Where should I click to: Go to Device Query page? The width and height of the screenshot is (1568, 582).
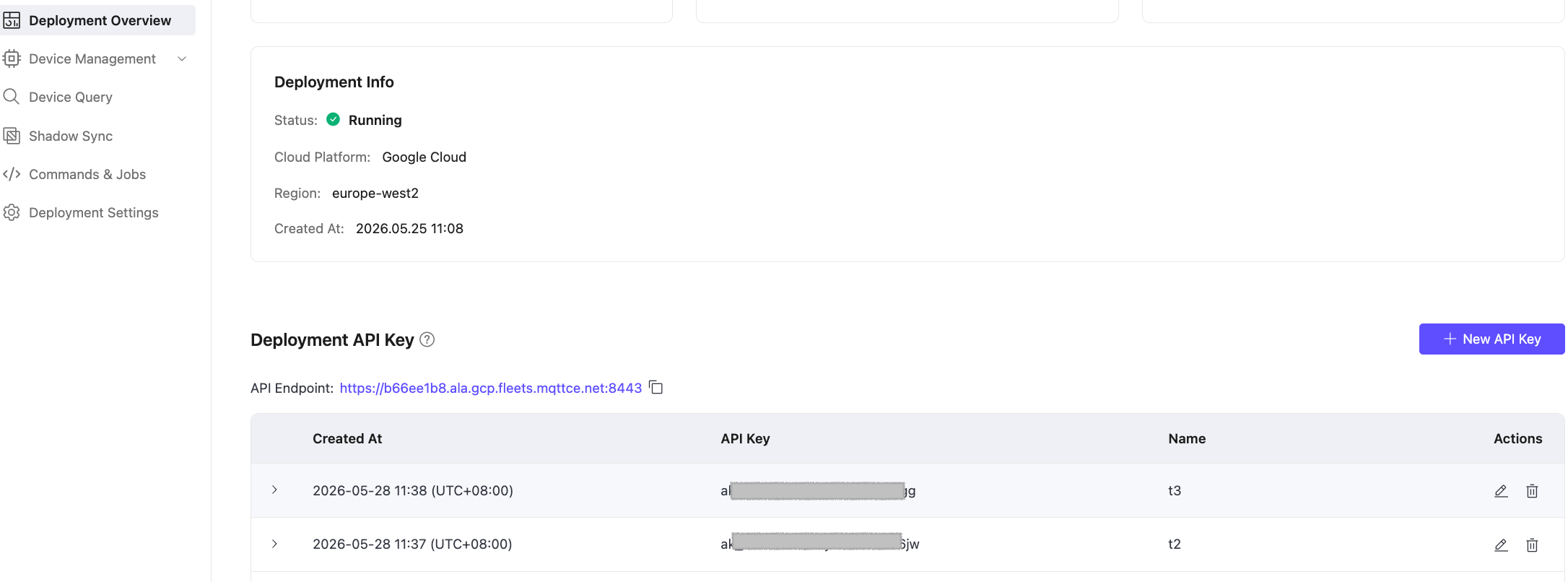[71, 97]
